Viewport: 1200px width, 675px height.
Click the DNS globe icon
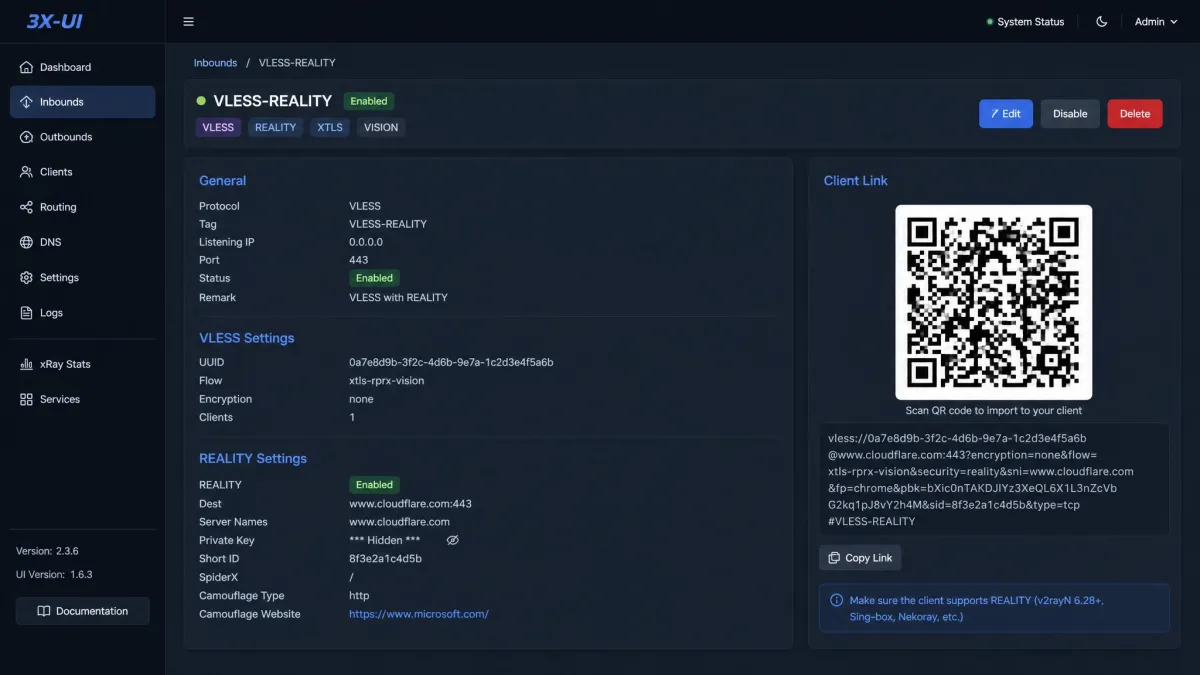tap(26, 242)
